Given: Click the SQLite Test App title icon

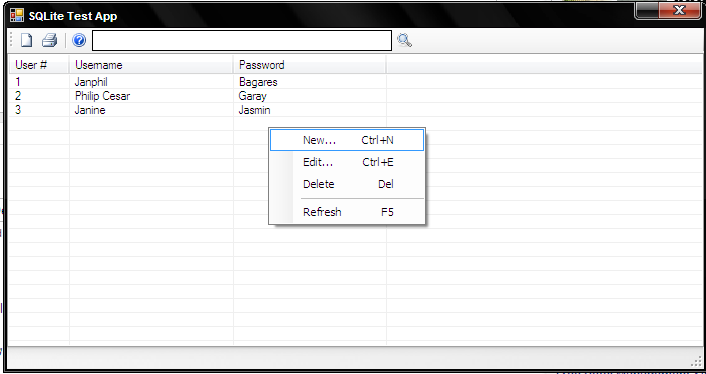Looking at the screenshot, I should pos(17,16).
